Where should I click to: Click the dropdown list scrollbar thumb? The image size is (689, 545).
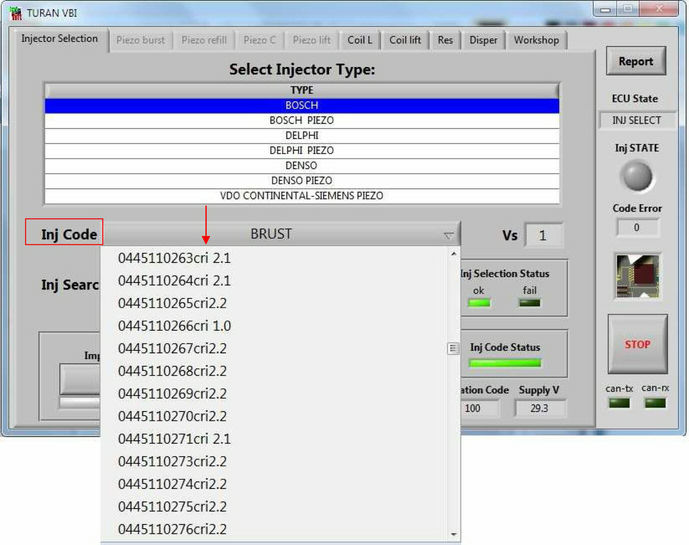[453, 348]
